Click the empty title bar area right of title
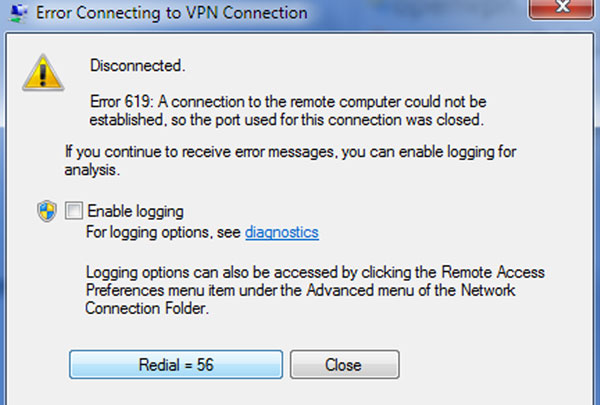Screen dimensions: 600x405 point(417,13)
